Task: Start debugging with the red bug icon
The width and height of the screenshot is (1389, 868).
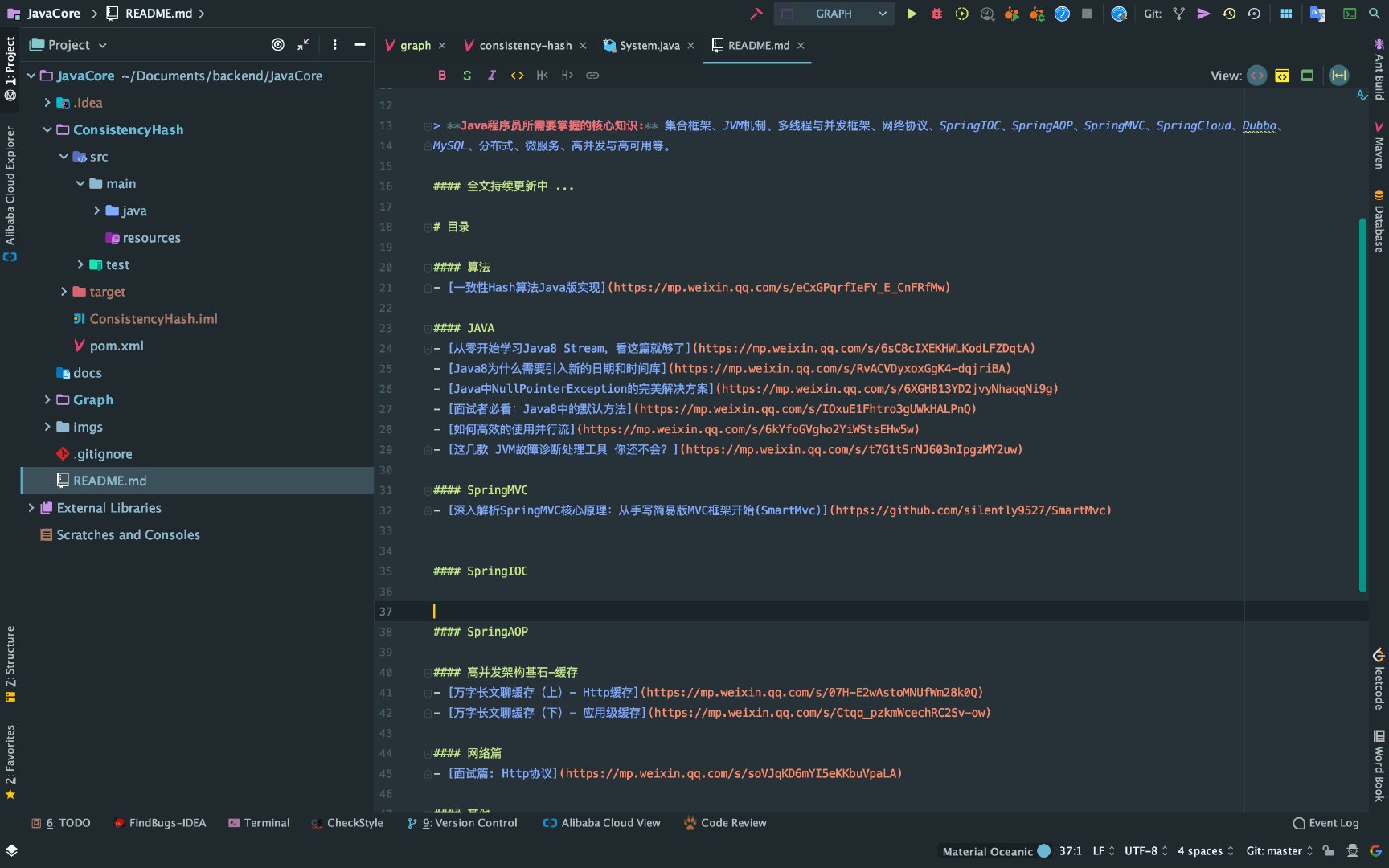Action: (936, 14)
